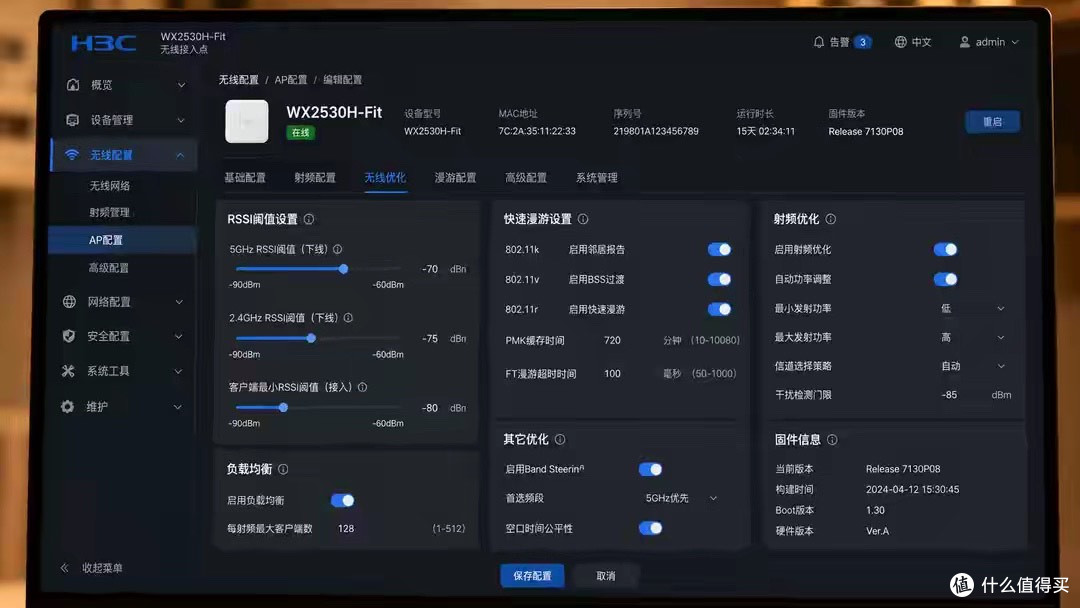Click info icon next to RSSI阈值设置

[309, 219]
